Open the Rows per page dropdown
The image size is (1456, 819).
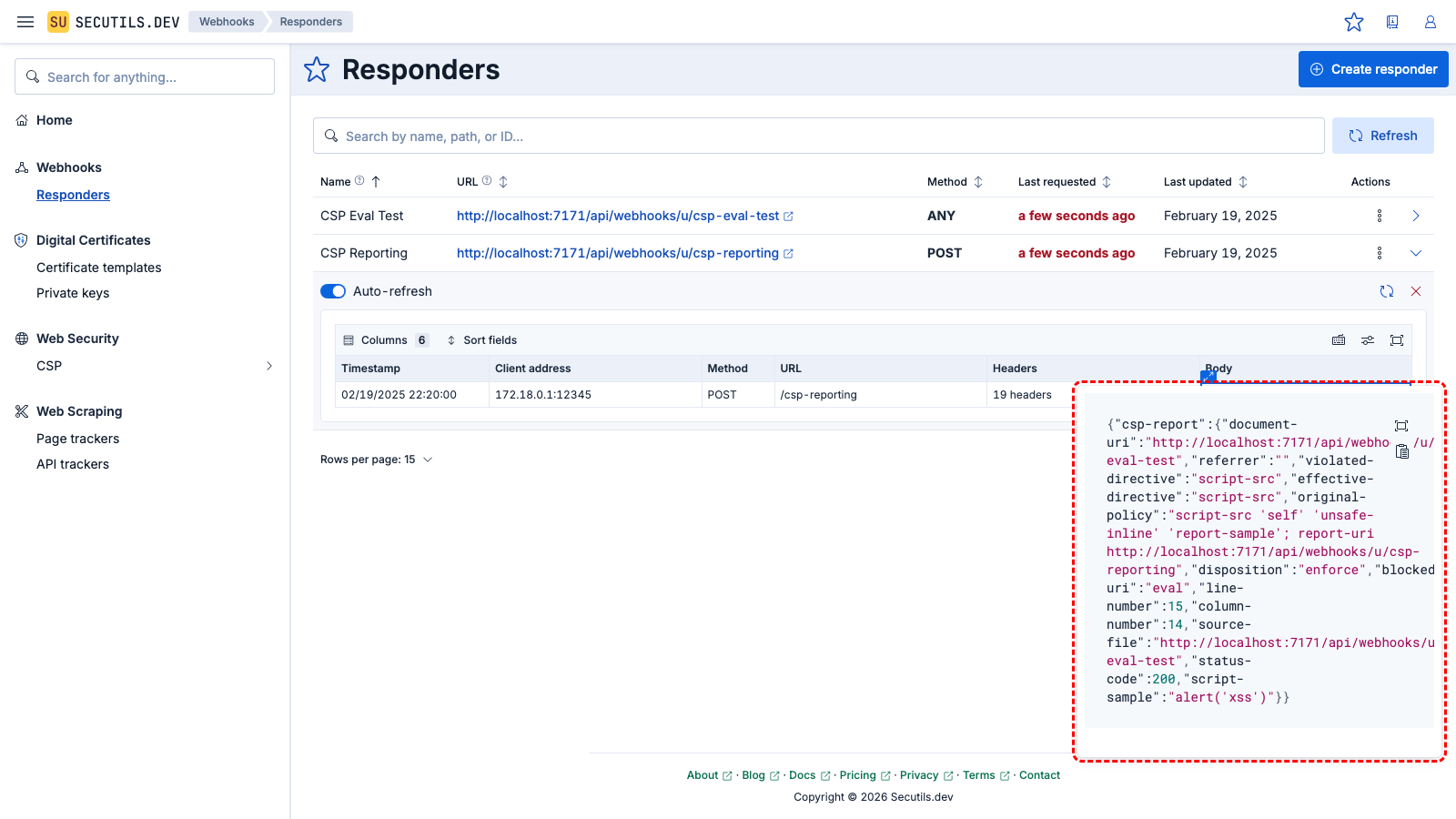(376, 460)
